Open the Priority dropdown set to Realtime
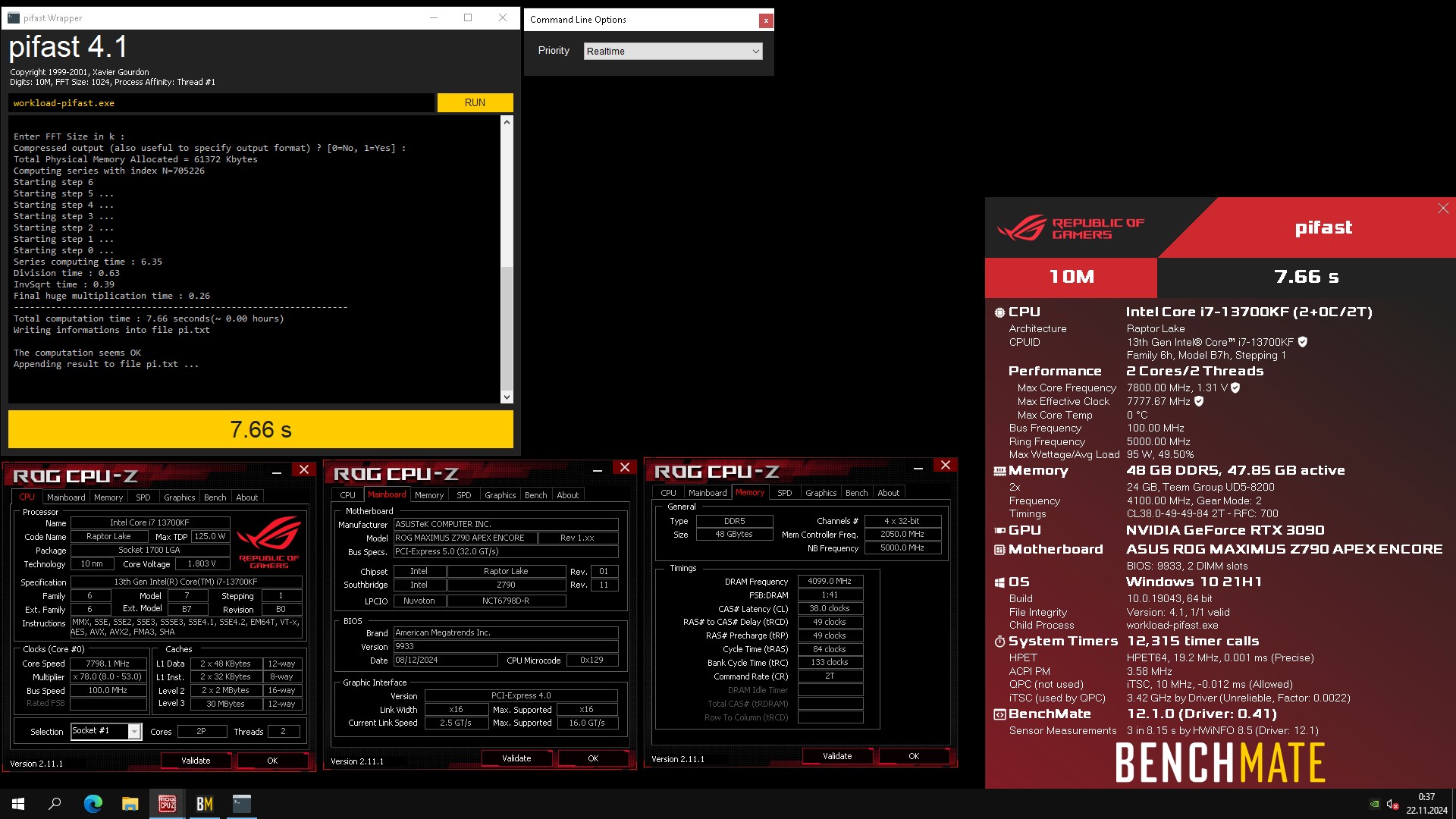This screenshot has width=1456, height=819. point(673,51)
